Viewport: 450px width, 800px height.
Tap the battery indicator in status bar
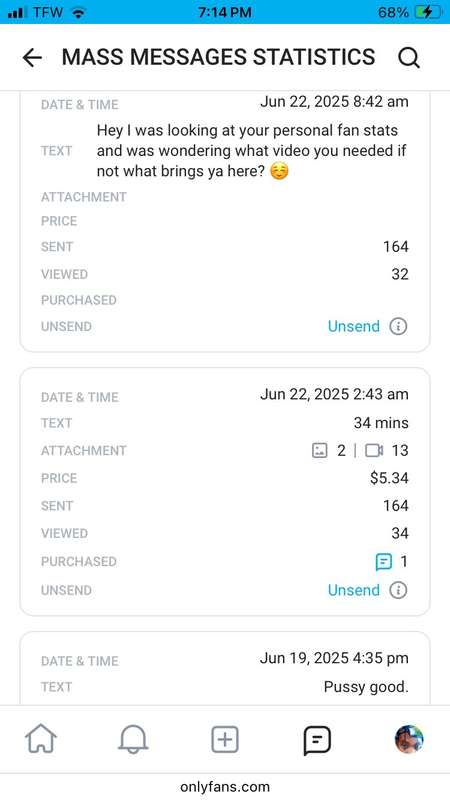pyautogui.click(x=427, y=12)
